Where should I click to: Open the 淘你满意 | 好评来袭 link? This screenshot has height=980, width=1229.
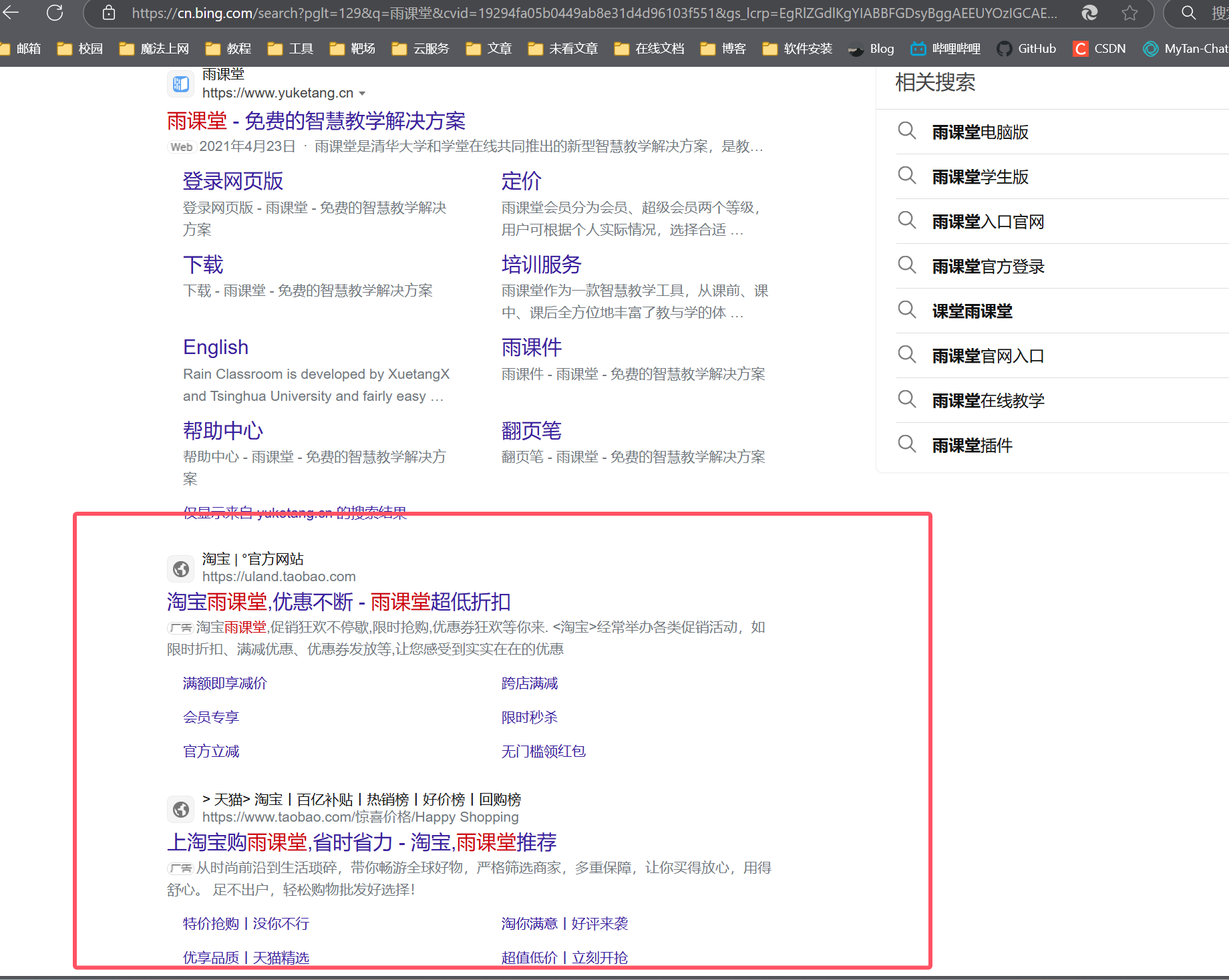click(564, 924)
